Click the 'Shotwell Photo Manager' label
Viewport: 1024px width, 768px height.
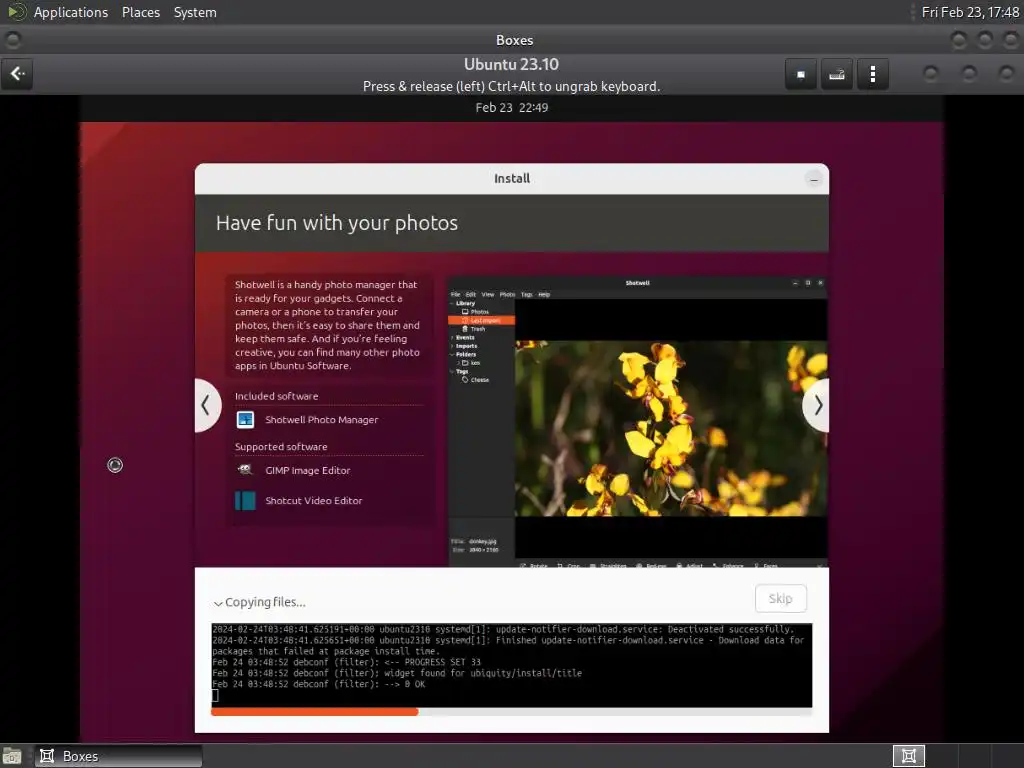point(321,419)
